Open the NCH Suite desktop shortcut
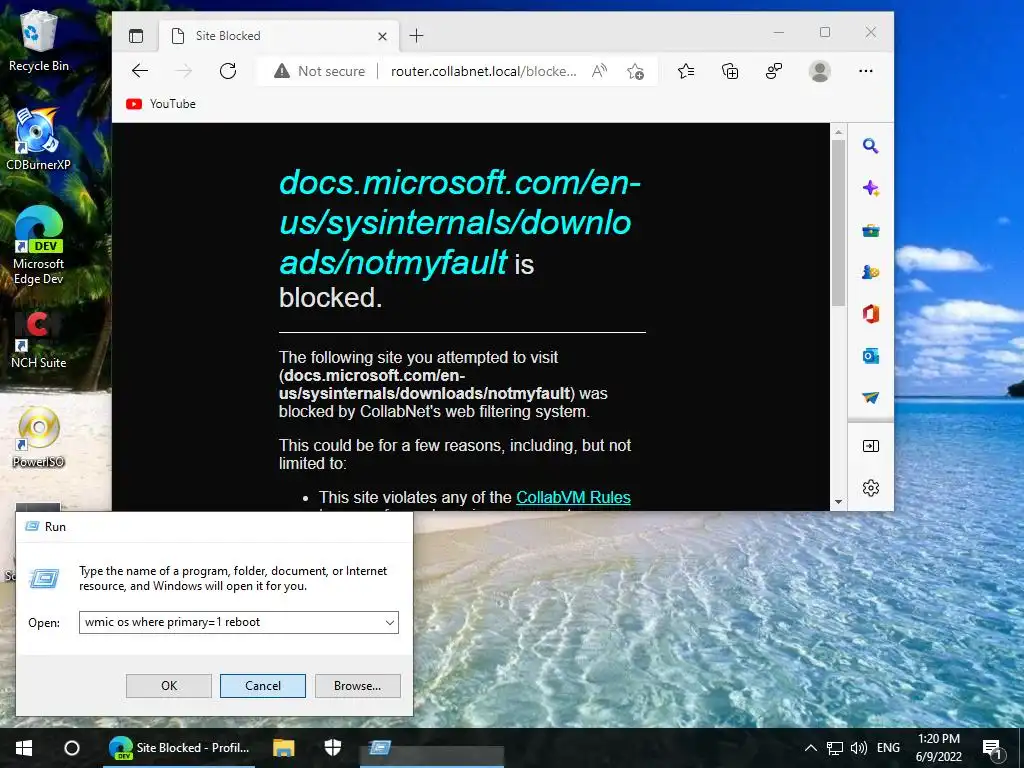The width and height of the screenshot is (1024, 768). click(38, 340)
